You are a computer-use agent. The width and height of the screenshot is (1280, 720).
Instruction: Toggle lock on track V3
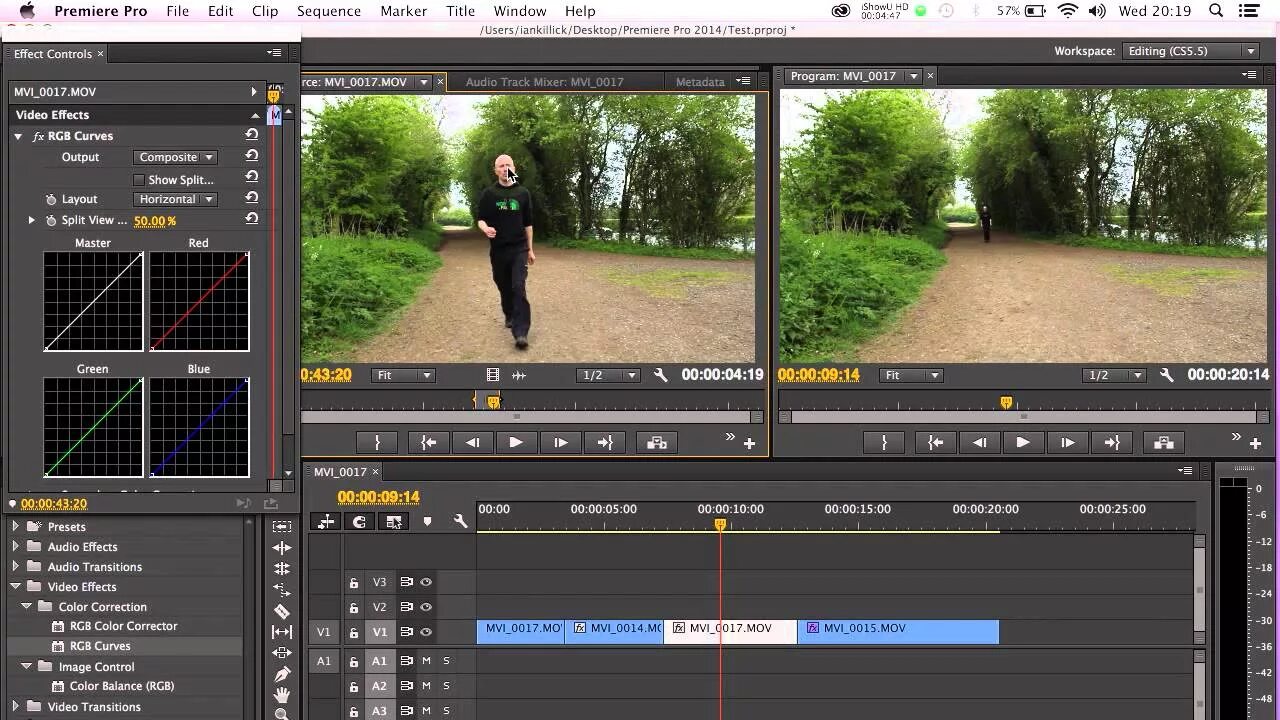click(353, 582)
